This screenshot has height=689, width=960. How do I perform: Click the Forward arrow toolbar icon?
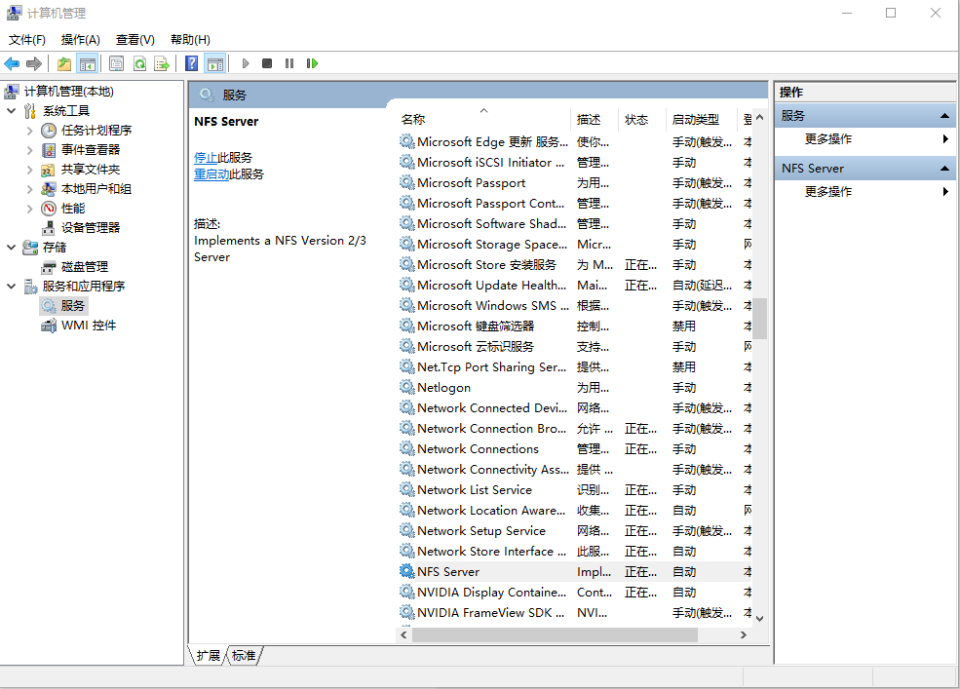(x=34, y=63)
